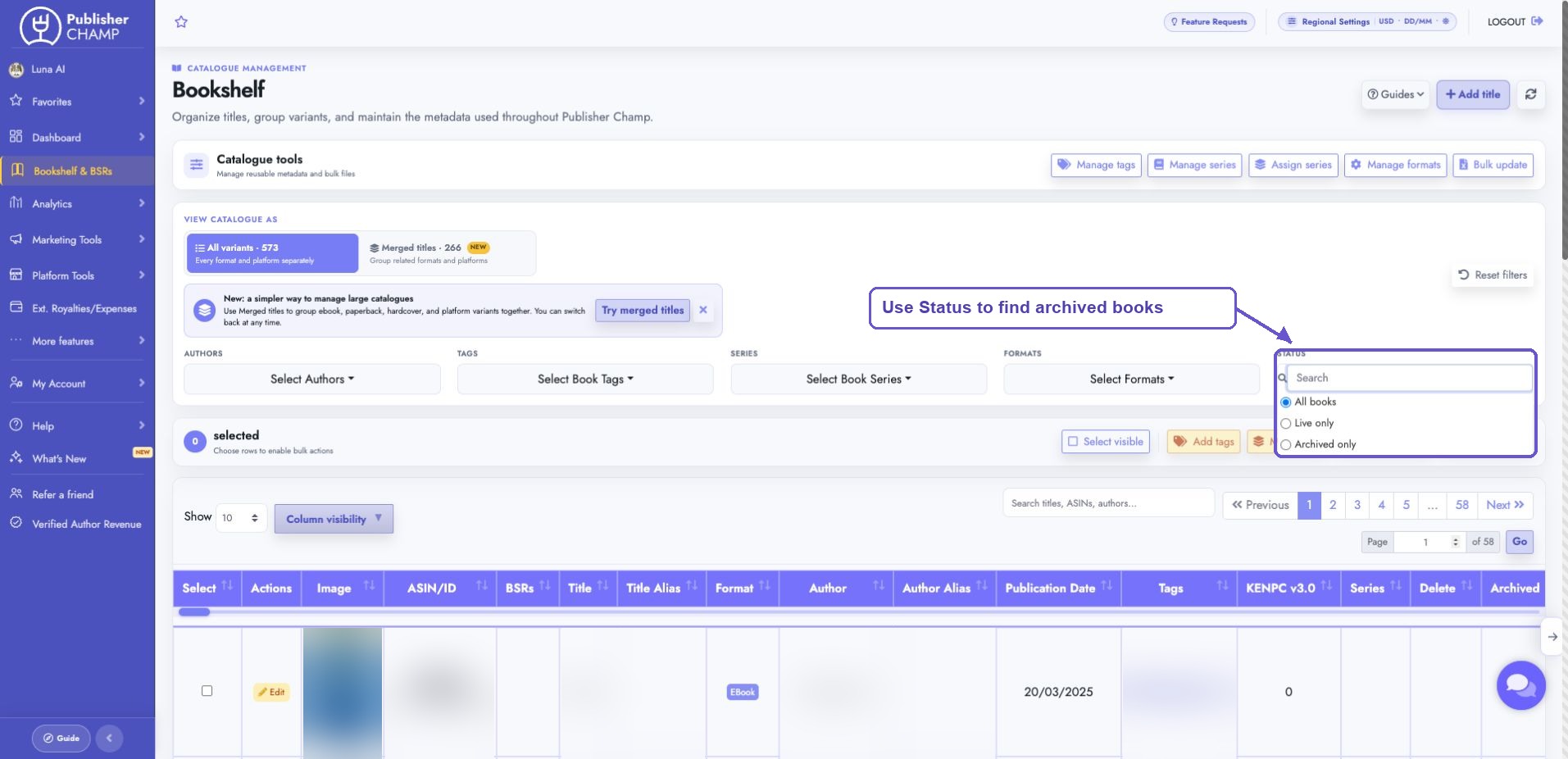Dismiss the merged titles notice

[703, 310]
